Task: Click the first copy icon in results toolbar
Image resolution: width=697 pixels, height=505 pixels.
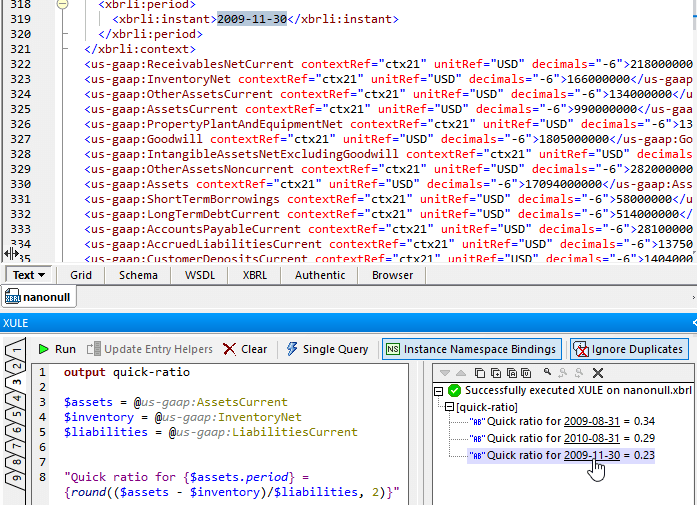Action: pyautogui.click(x=480, y=372)
